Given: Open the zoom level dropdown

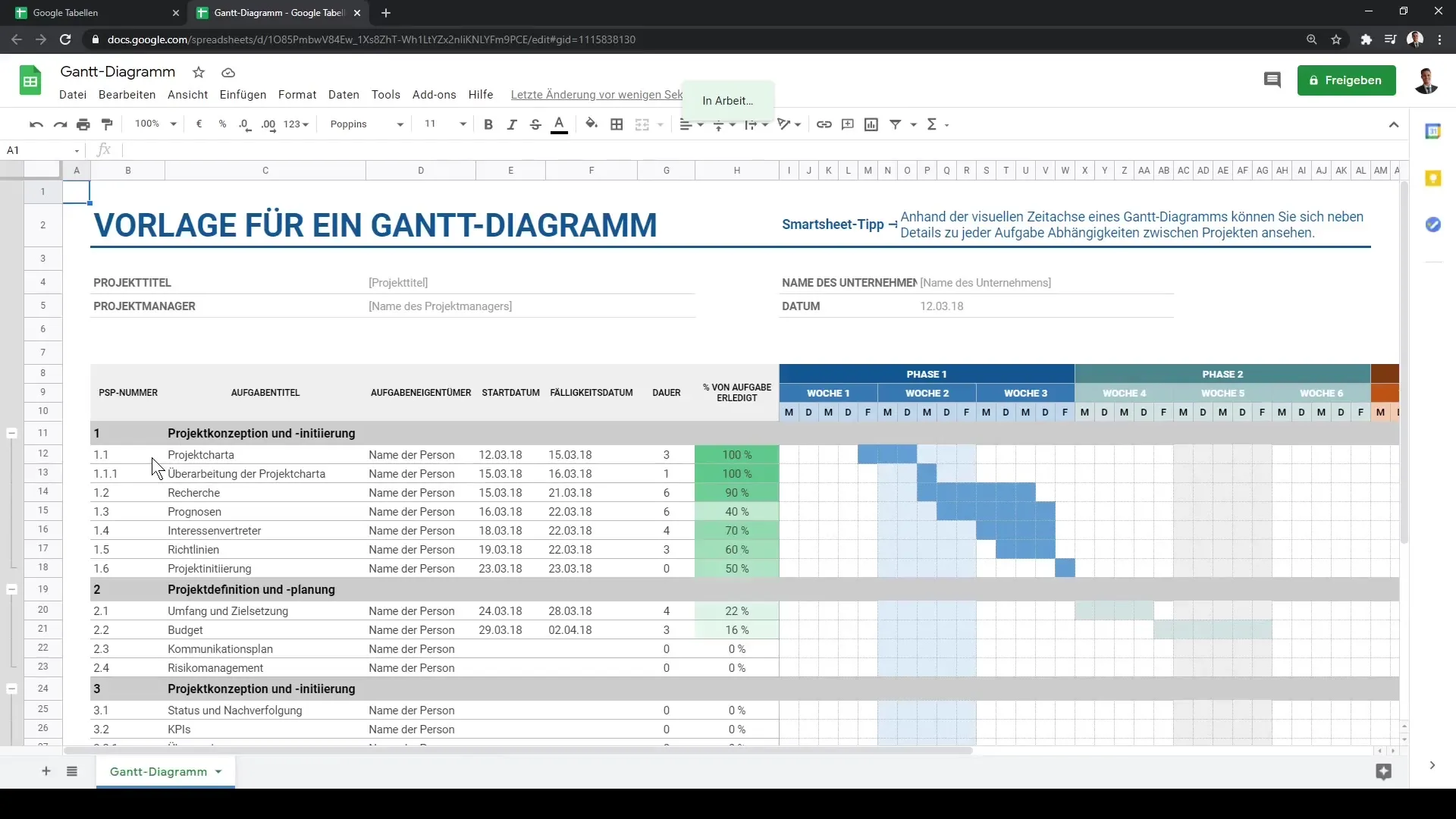Looking at the screenshot, I should click(155, 124).
